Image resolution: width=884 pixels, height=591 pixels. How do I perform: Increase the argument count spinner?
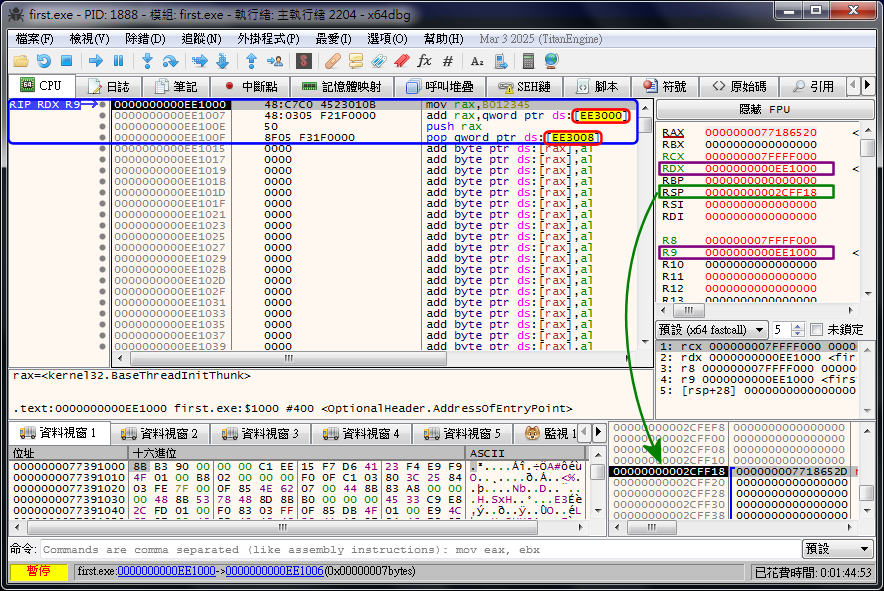pyautogui.click(x=799, y=326)
